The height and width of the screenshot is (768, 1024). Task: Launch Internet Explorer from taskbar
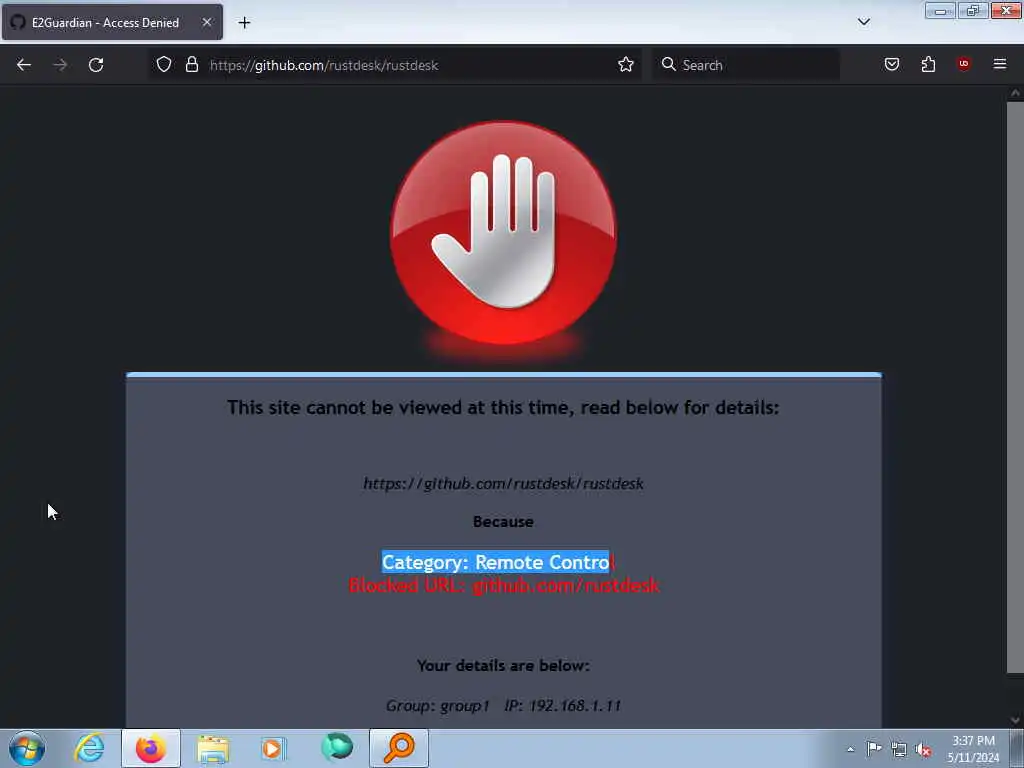click(89, 748)
